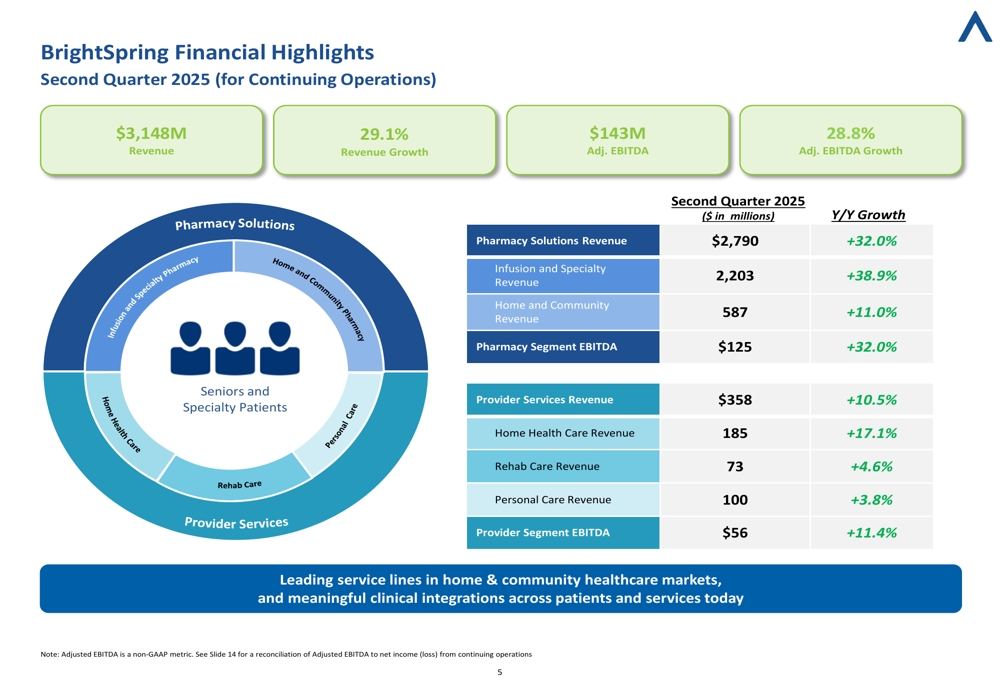Click the "($ in millions)" column subheader
Viewport: 1000px width, 685px height.
point(738,216)
